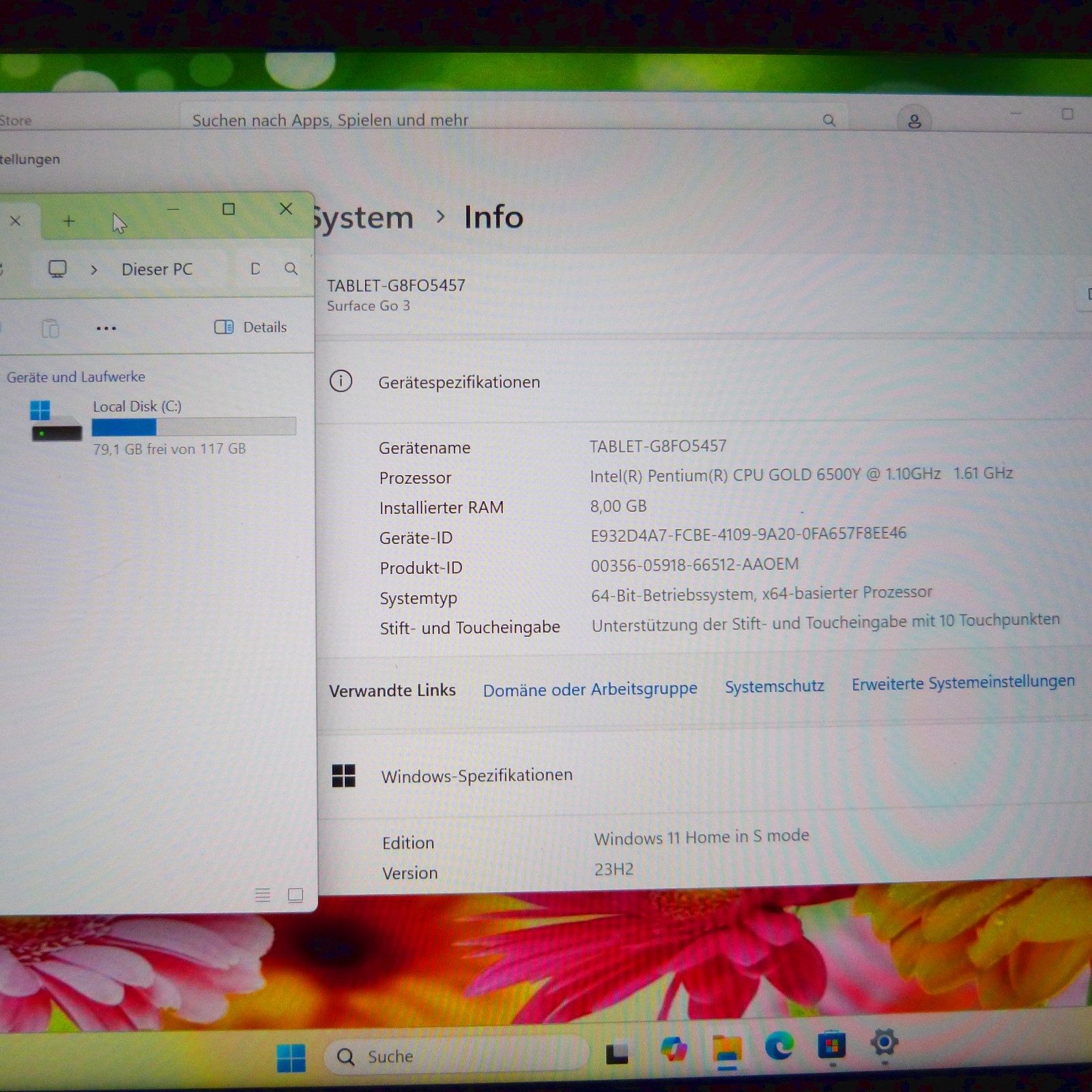Switch Explorer to large thumbnails view icon
The width and height of the screenshot is (1092, 1092).
pos(296,895)
